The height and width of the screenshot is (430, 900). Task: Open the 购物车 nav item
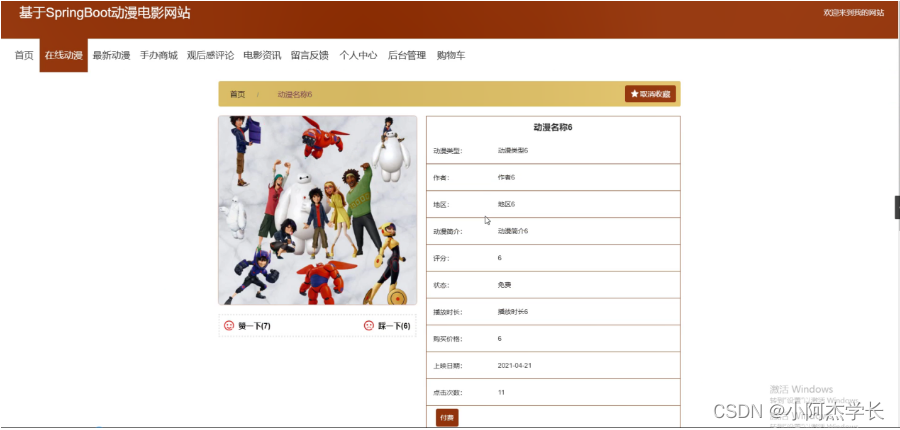[x=451, y=55]
